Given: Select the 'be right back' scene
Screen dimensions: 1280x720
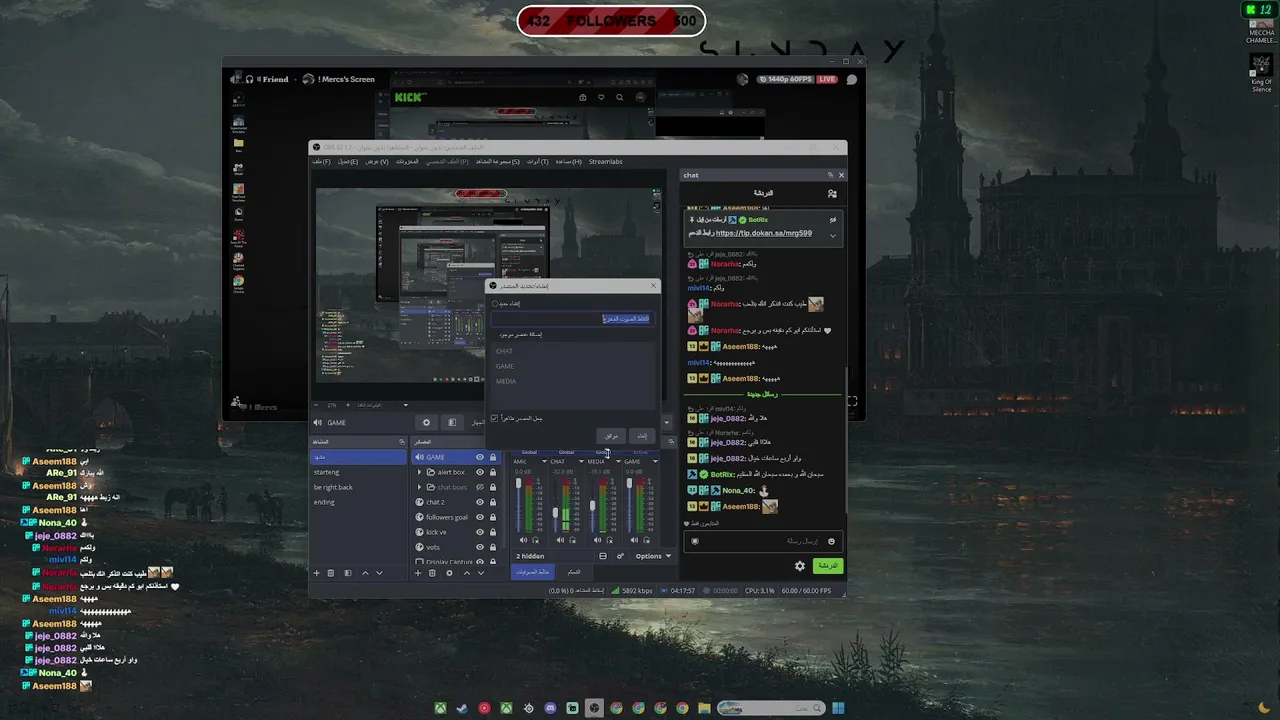Looking at the screenshot, I should click(358, 487).
